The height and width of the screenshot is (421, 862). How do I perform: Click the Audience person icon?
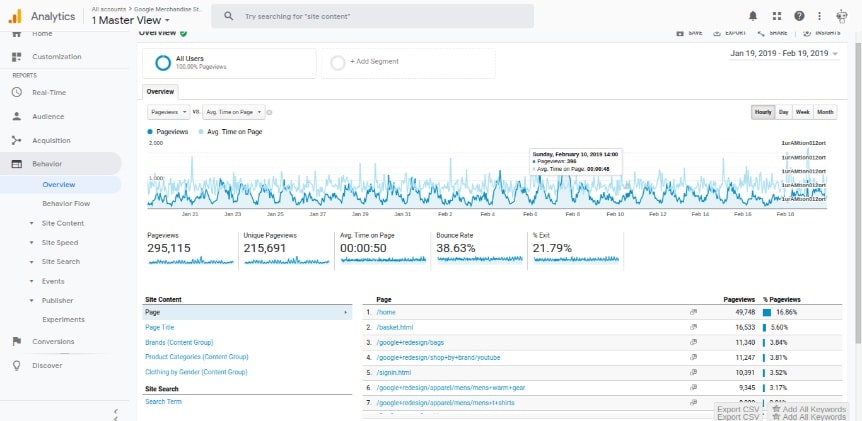point(16,117)
